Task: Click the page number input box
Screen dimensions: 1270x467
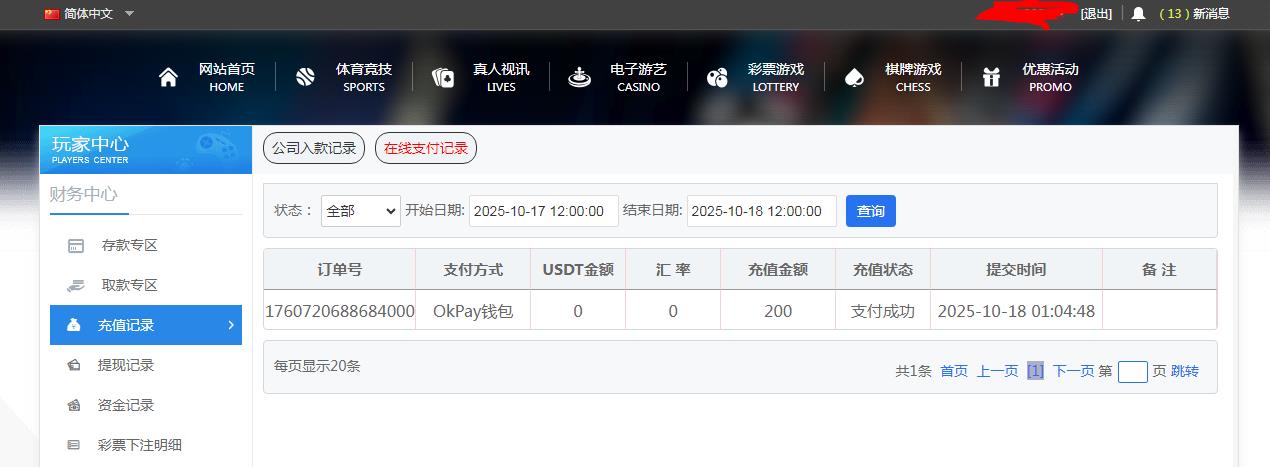Action: coord(1132,372)
